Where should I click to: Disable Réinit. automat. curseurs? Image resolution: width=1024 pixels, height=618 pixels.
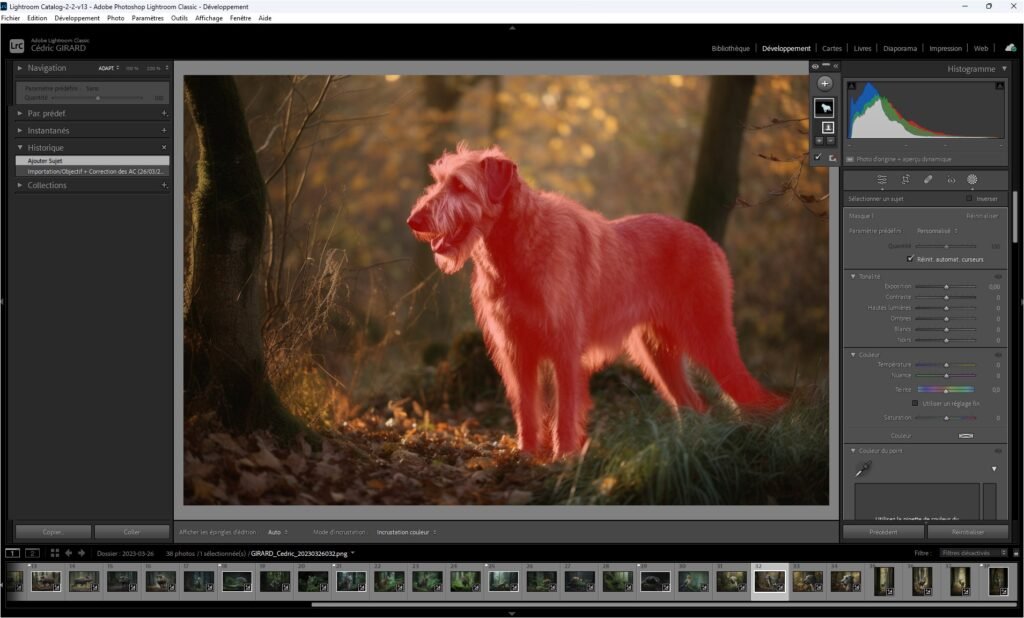pyautogui.click(x=912, y=258)
